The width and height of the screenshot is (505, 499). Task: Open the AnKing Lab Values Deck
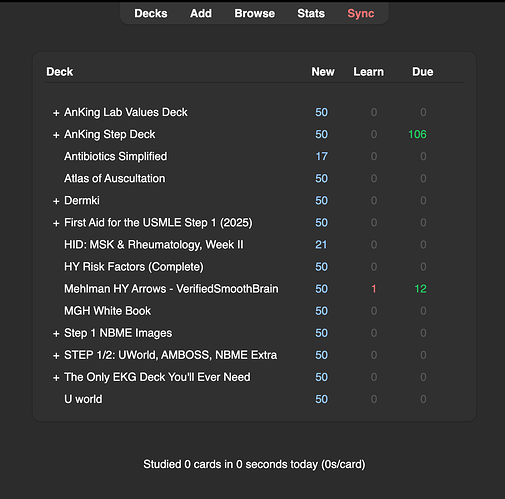click(x=126, y=112)
